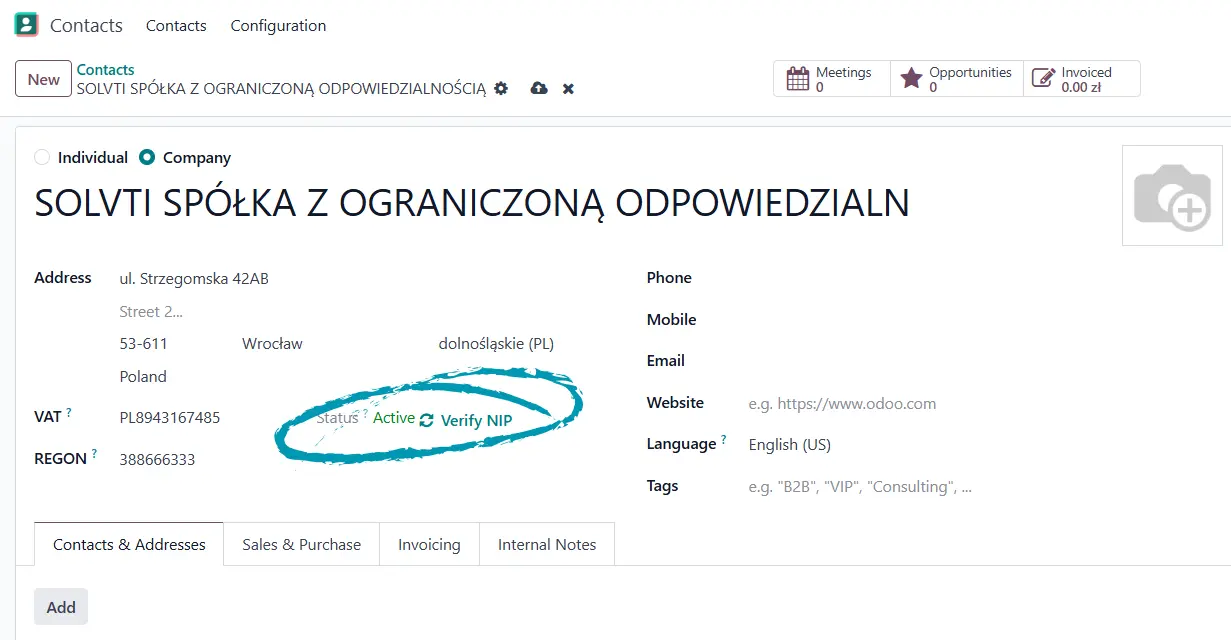Click the Contacts app title
Viewport: 1231px width, 640px height.
[86, 26]
